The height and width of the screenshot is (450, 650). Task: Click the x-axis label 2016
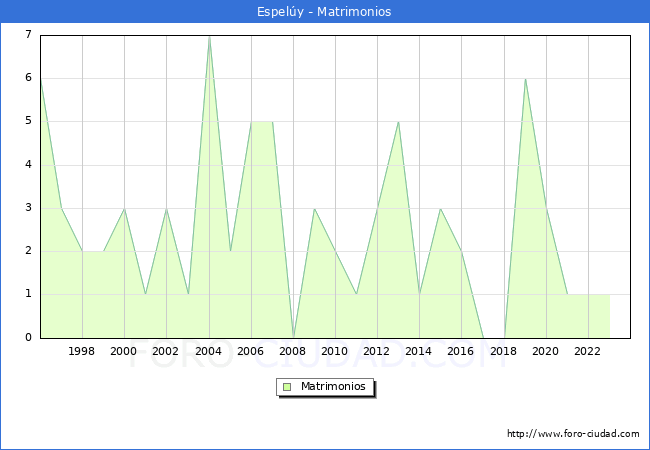[x=461, y=351]
